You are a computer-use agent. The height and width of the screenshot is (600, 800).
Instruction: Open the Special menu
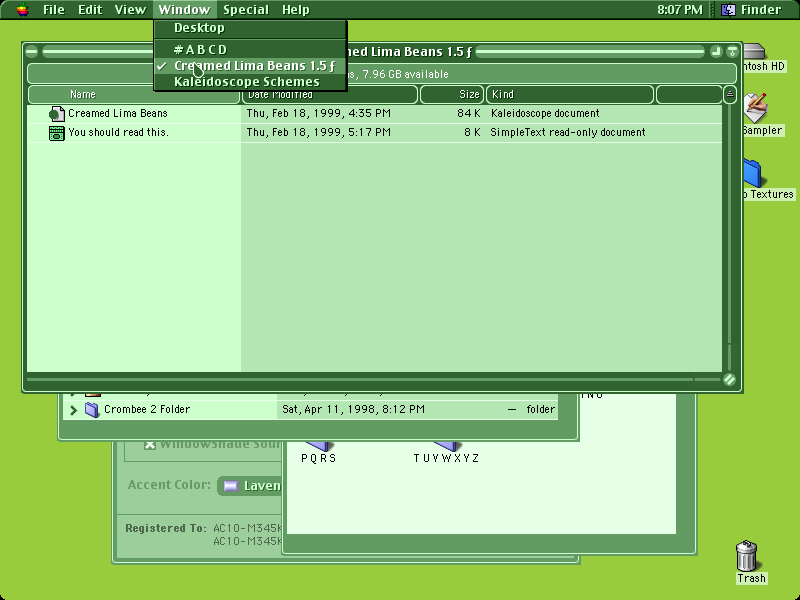(x=246, y=10)
